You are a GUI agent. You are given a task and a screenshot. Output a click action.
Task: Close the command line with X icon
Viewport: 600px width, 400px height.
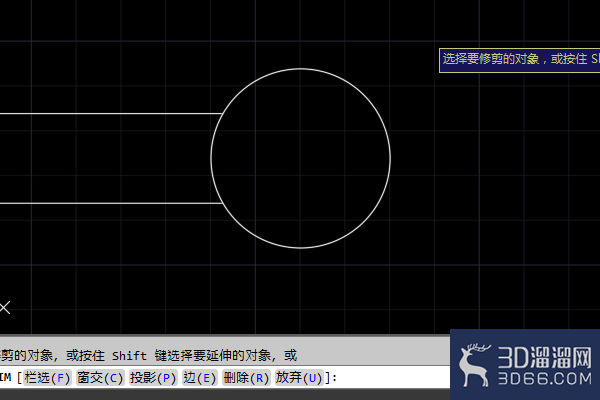(x=5, y=308)
